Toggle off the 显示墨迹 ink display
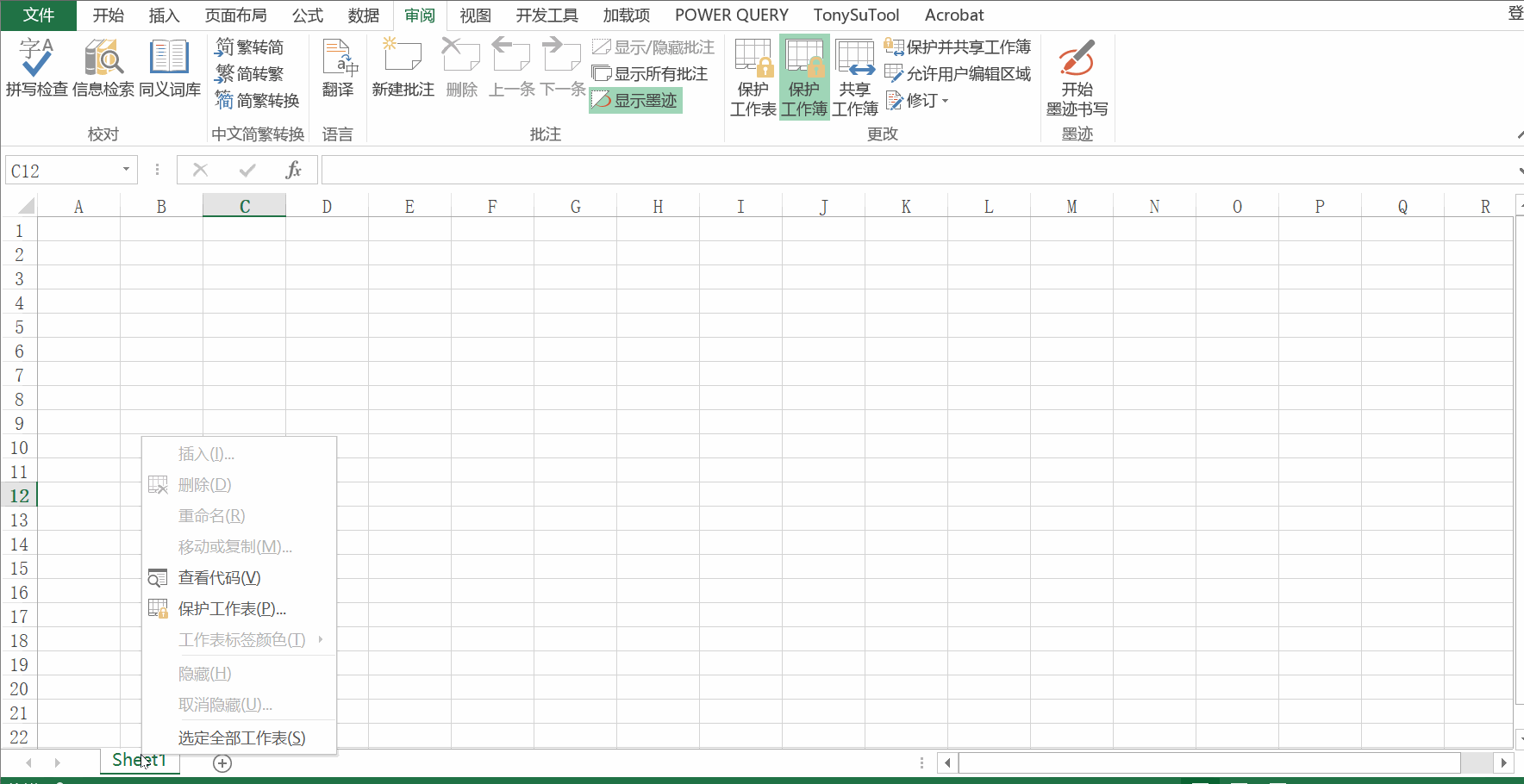The width and height of the screenshot is (1524, 784). (x=635, y=99)
